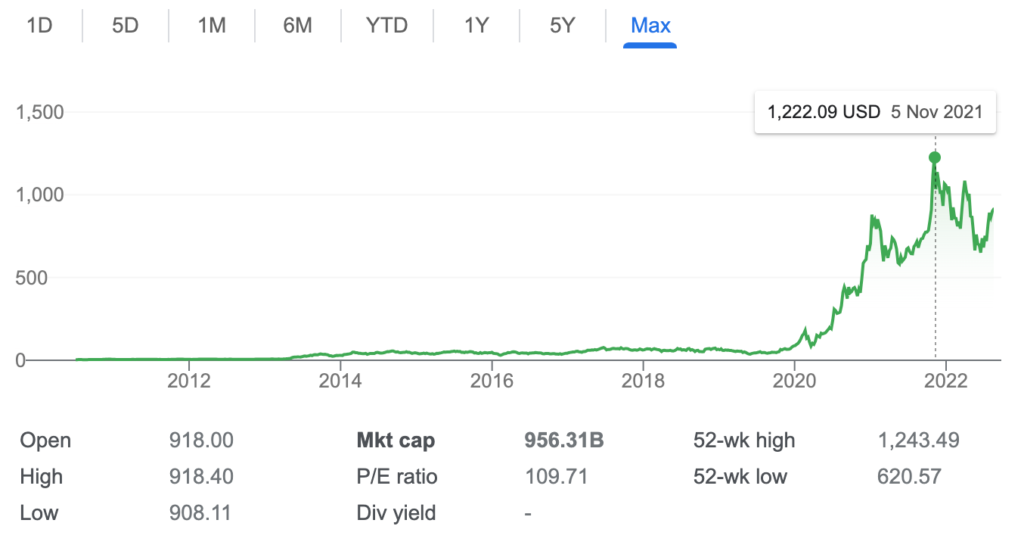Click the active Max range tab
The width and height of the screenshot is (1024, 548).
(x=650, y=25)
